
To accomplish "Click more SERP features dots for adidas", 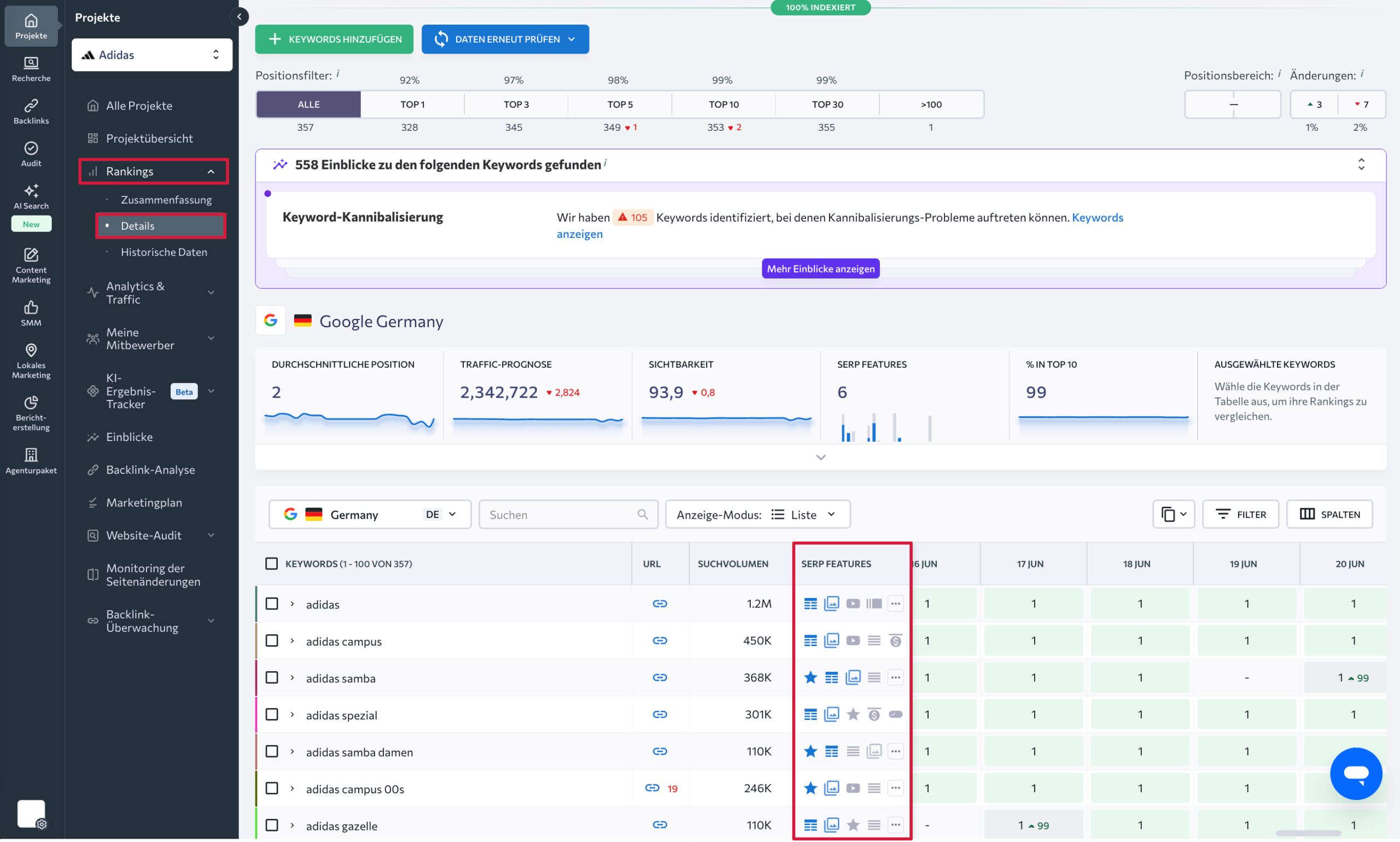I will coord(895,603).
